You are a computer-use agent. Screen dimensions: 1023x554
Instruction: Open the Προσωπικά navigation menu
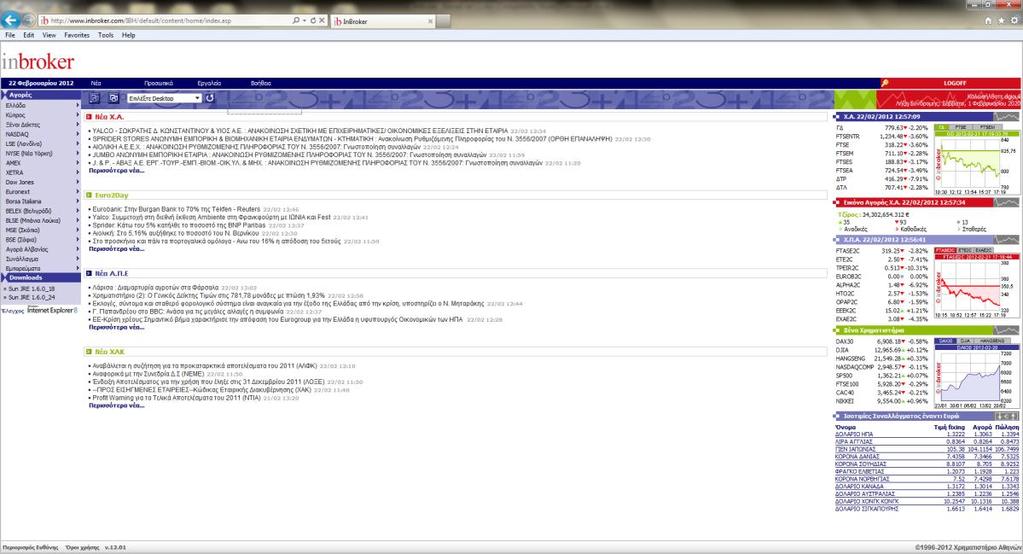pyautogui.click(x=159, y=84)
